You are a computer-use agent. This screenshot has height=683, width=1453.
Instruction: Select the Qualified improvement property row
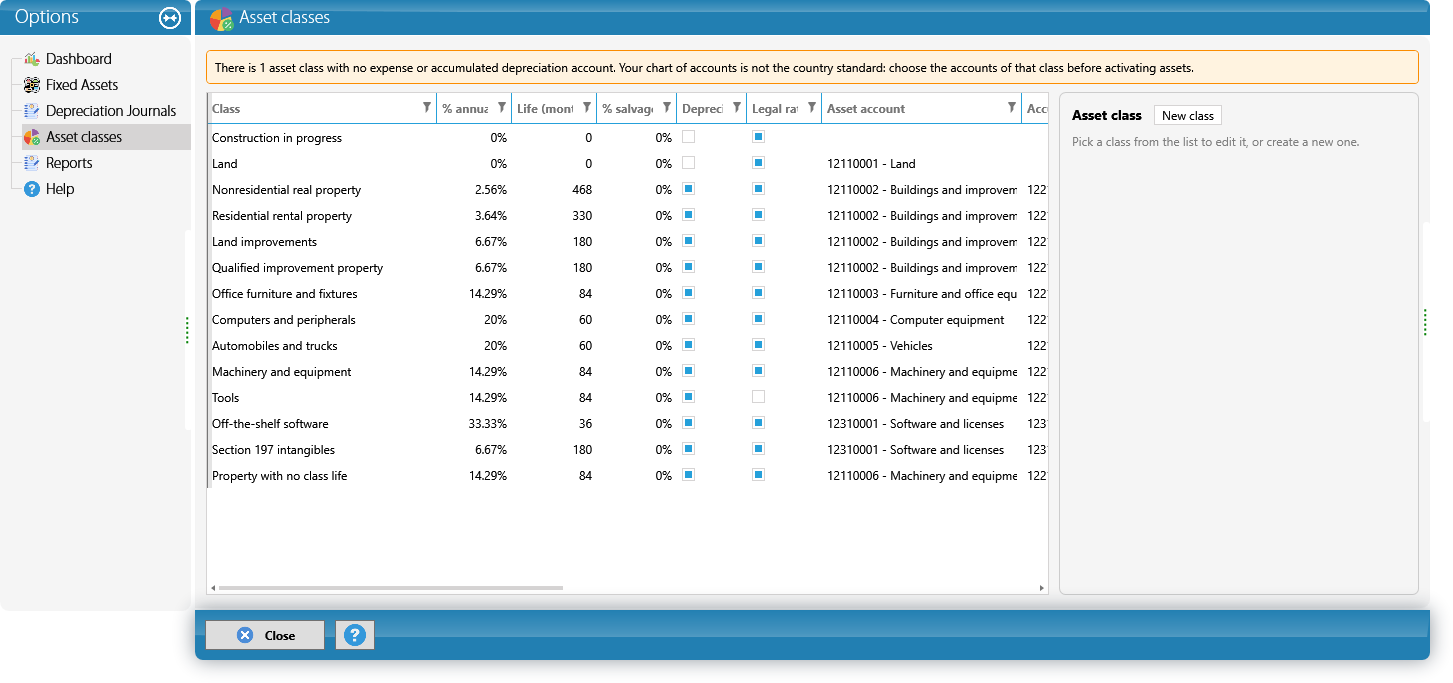(x=628, y=267)
